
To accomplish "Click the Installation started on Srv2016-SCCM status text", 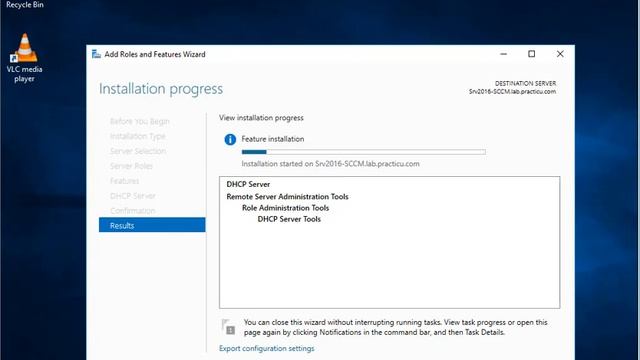I will [x=330, y=164].
